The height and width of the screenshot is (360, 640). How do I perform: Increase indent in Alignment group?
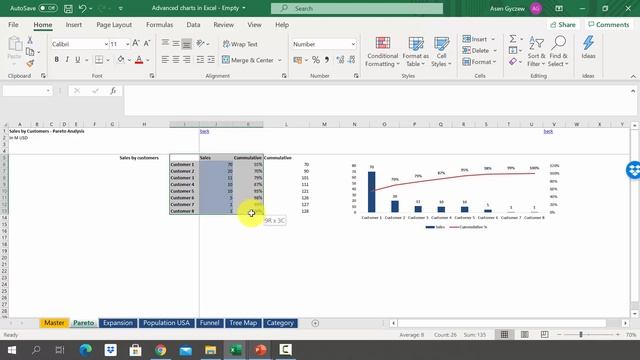pos(211,60)
